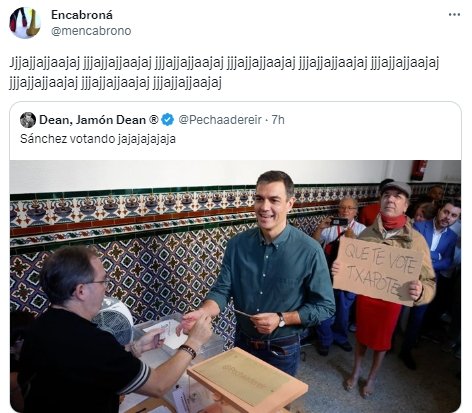Open quoted text 'Sánchez votando jajajajajaja'

98,139
